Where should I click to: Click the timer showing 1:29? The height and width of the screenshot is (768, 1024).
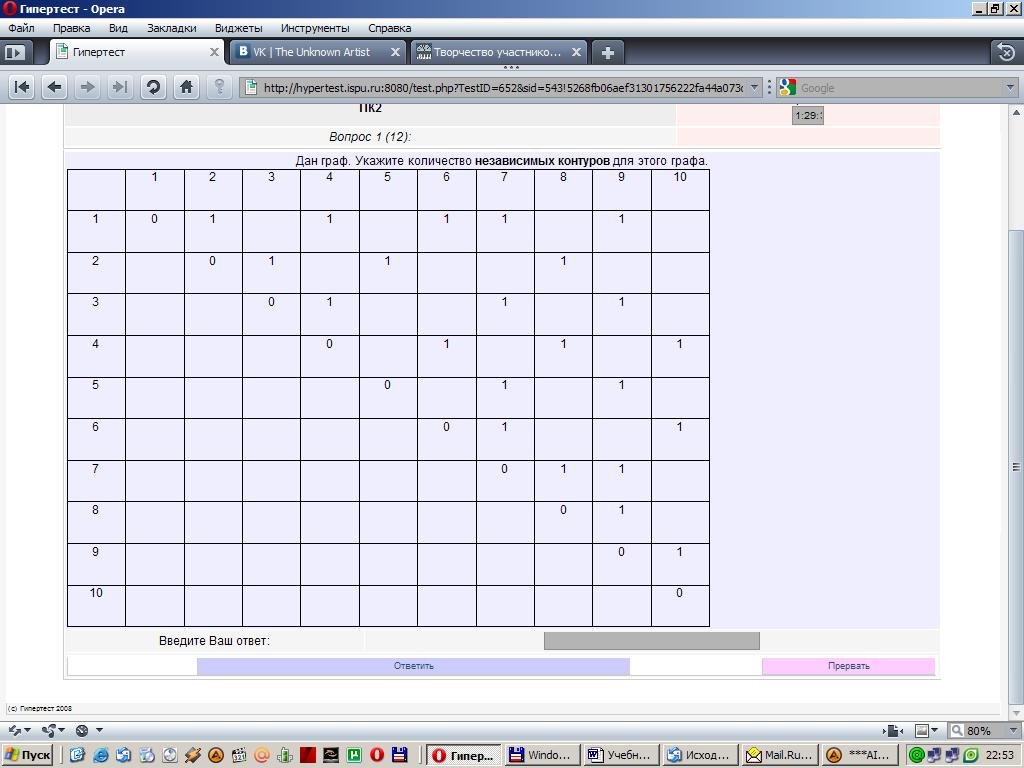coord(808,116)
